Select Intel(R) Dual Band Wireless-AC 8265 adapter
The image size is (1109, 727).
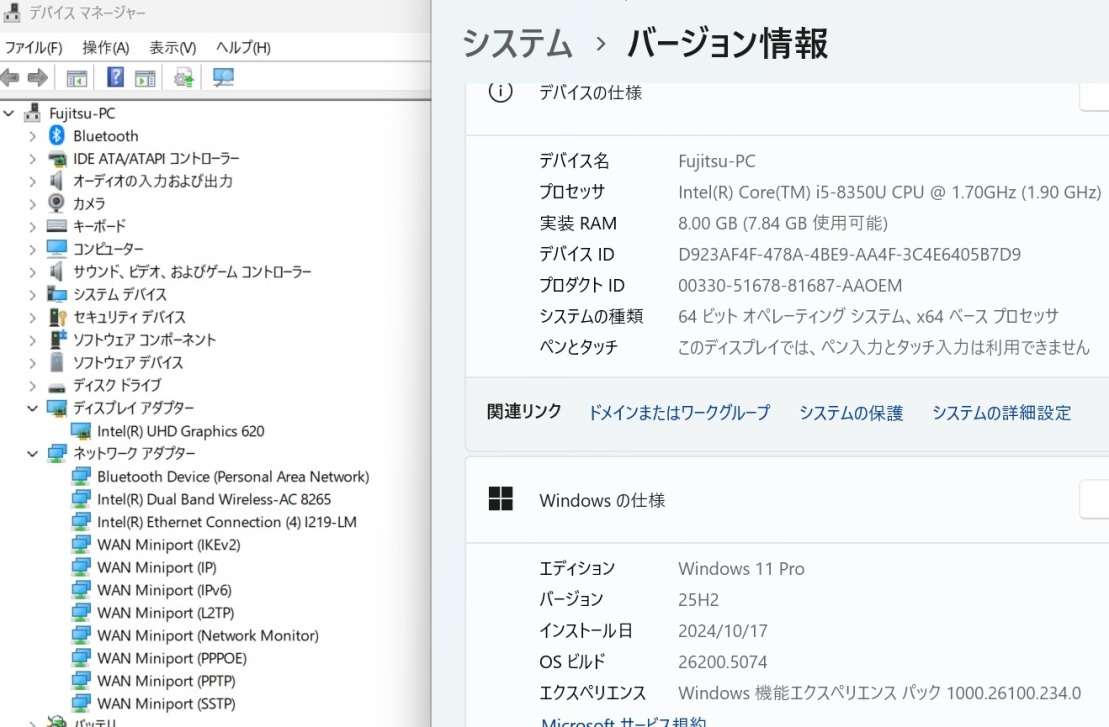[x=213, y=499]
